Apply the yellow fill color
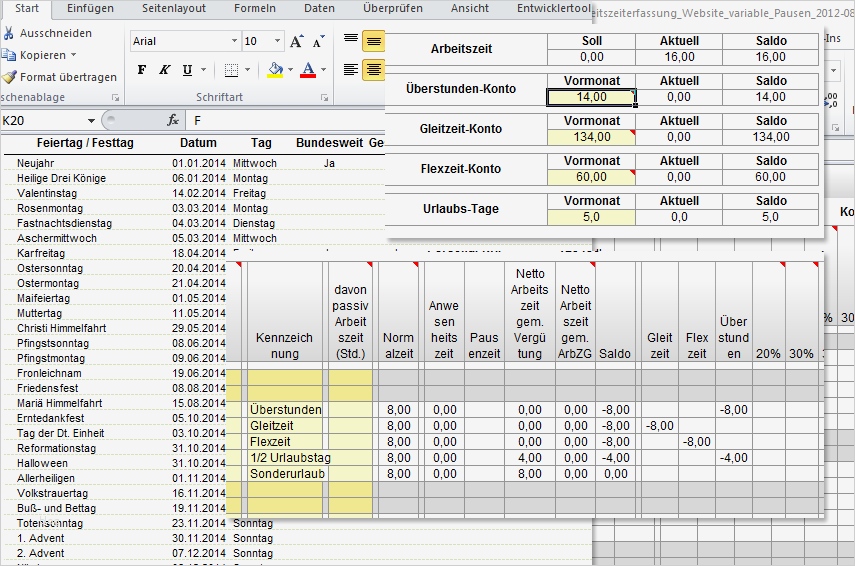The image size is (855, 566). click(x=275, y=70)
